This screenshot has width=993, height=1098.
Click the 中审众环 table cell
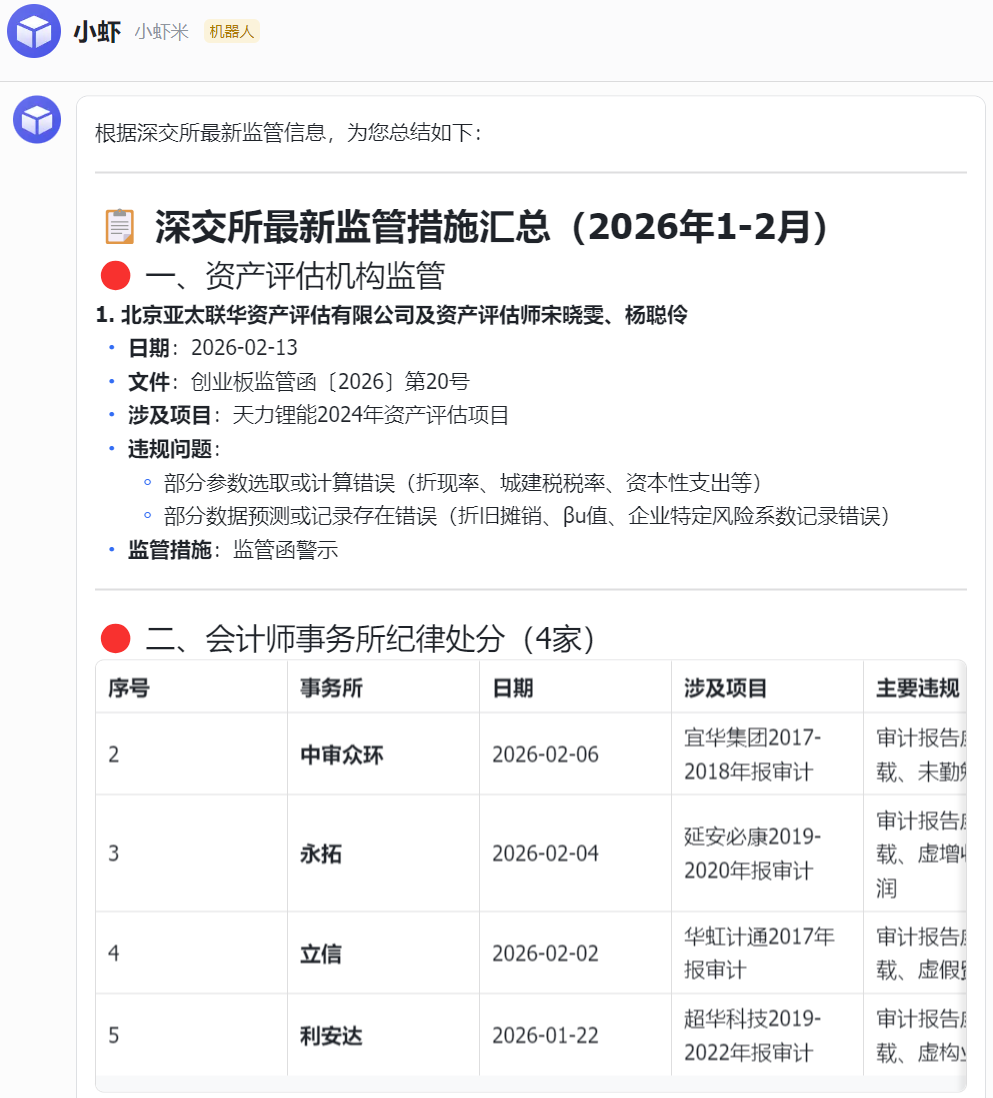[383, 754]
